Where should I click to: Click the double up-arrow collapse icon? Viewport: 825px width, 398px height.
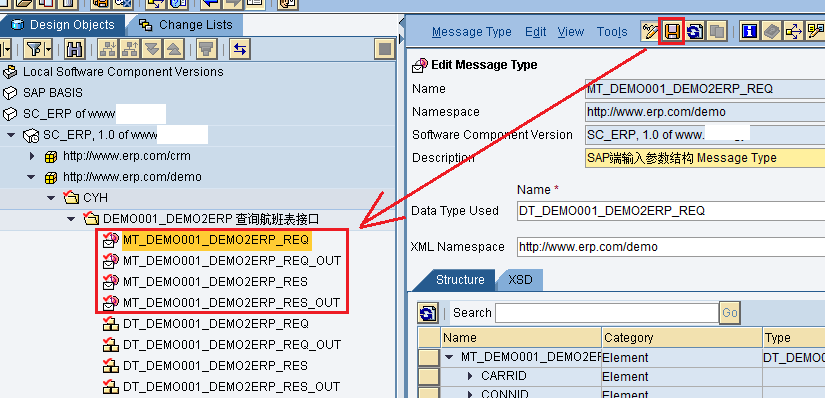[174, 50]
